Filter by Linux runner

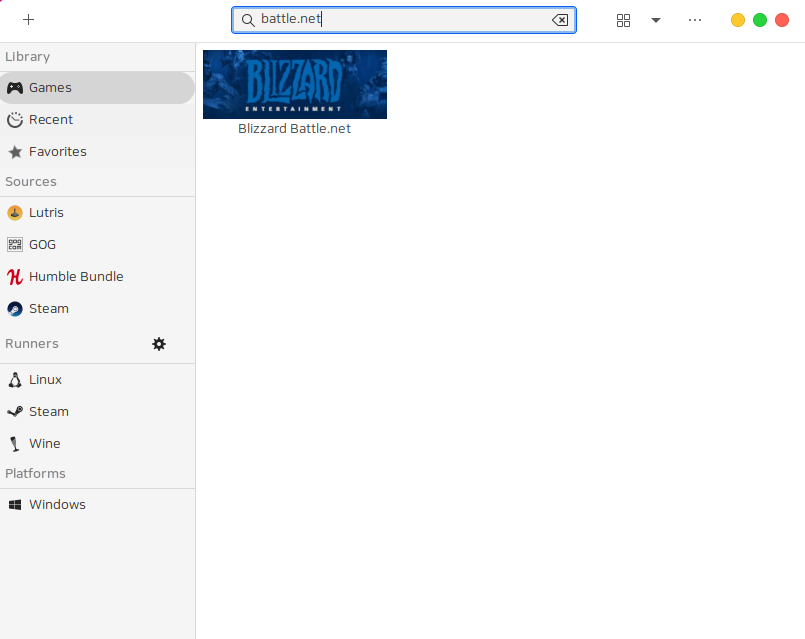tap(45, 380)
